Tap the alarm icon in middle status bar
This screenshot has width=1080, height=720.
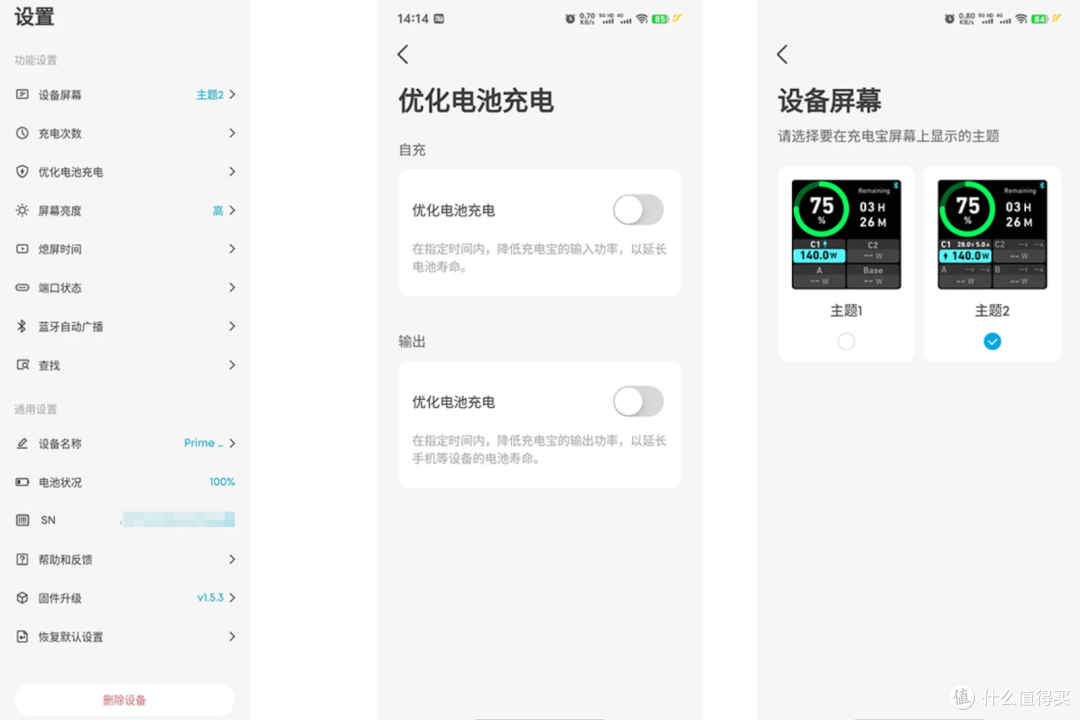click(570, 19)
